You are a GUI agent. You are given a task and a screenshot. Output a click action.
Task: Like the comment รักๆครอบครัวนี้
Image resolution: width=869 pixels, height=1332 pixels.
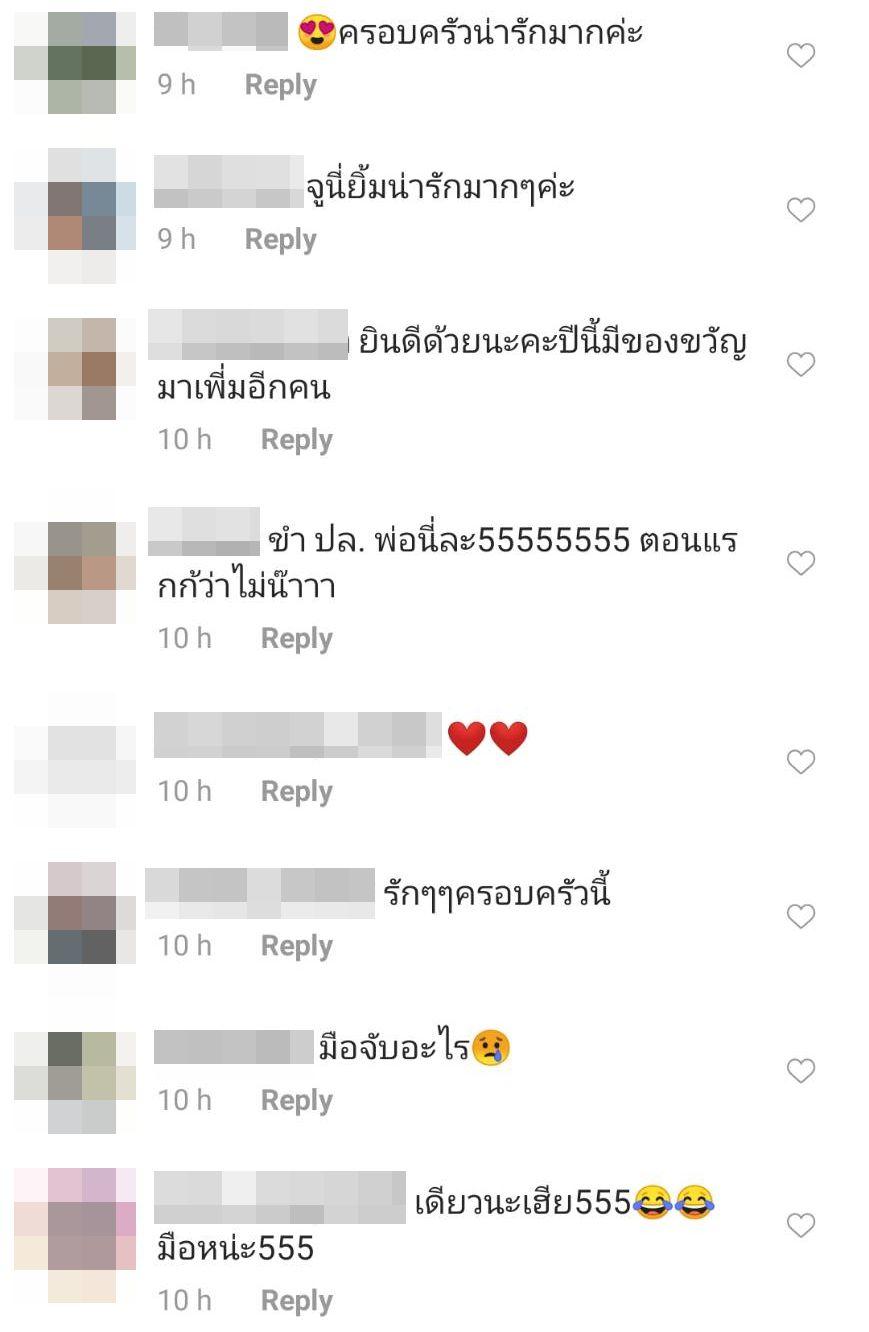[x=801, y=917]
